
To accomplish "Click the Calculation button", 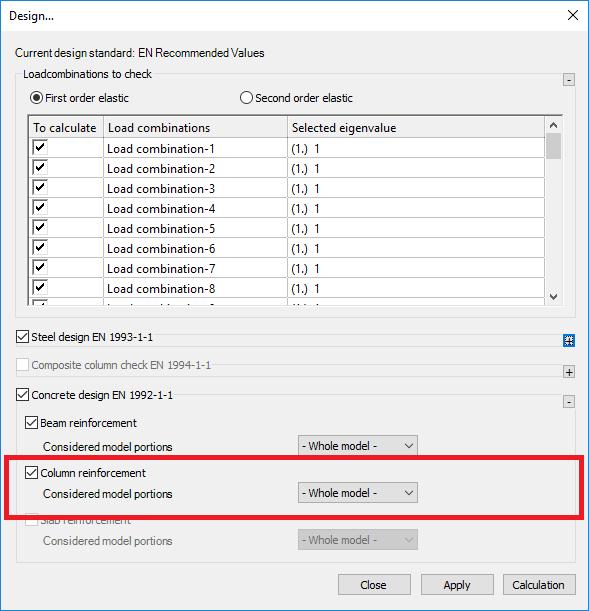I will coord(539,585).
